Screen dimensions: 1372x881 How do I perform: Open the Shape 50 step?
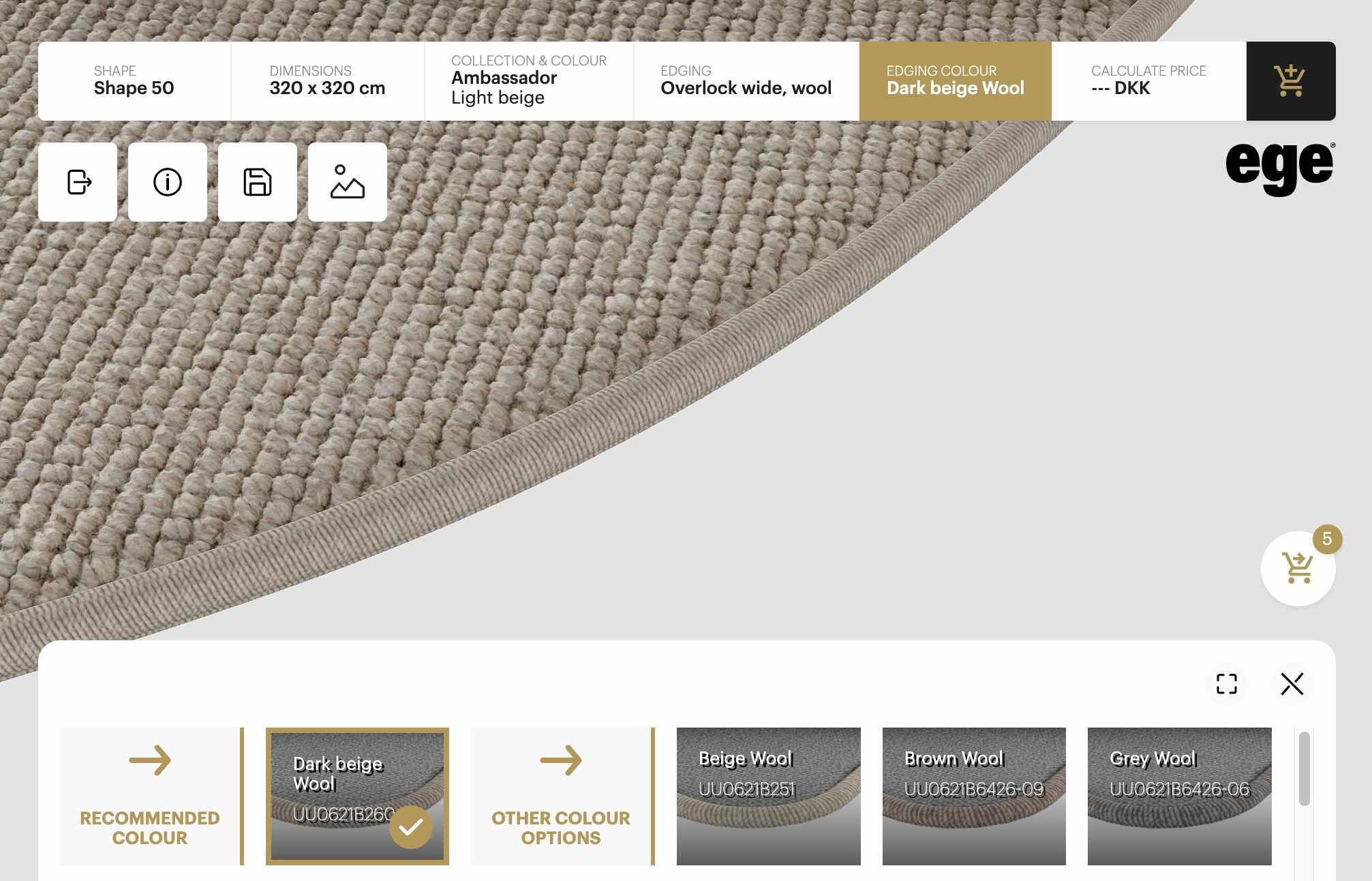[134, 81]
